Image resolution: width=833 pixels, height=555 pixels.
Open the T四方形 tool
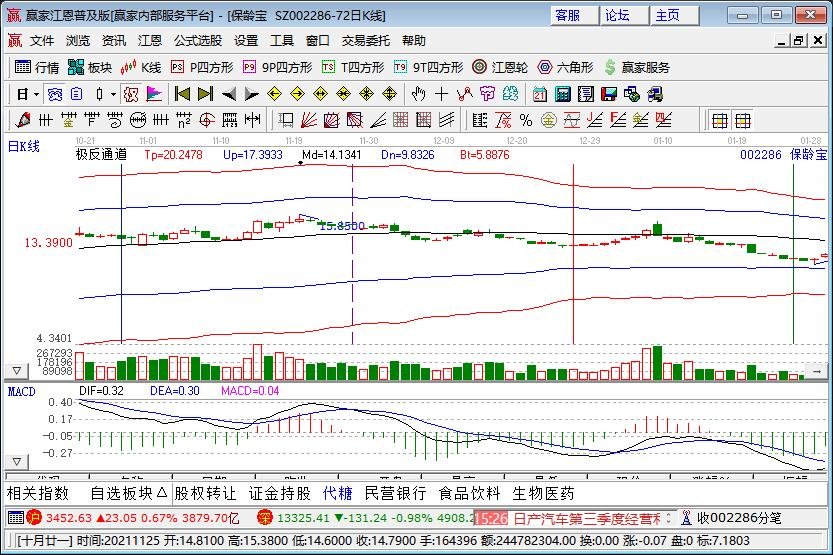click(353, 67)
